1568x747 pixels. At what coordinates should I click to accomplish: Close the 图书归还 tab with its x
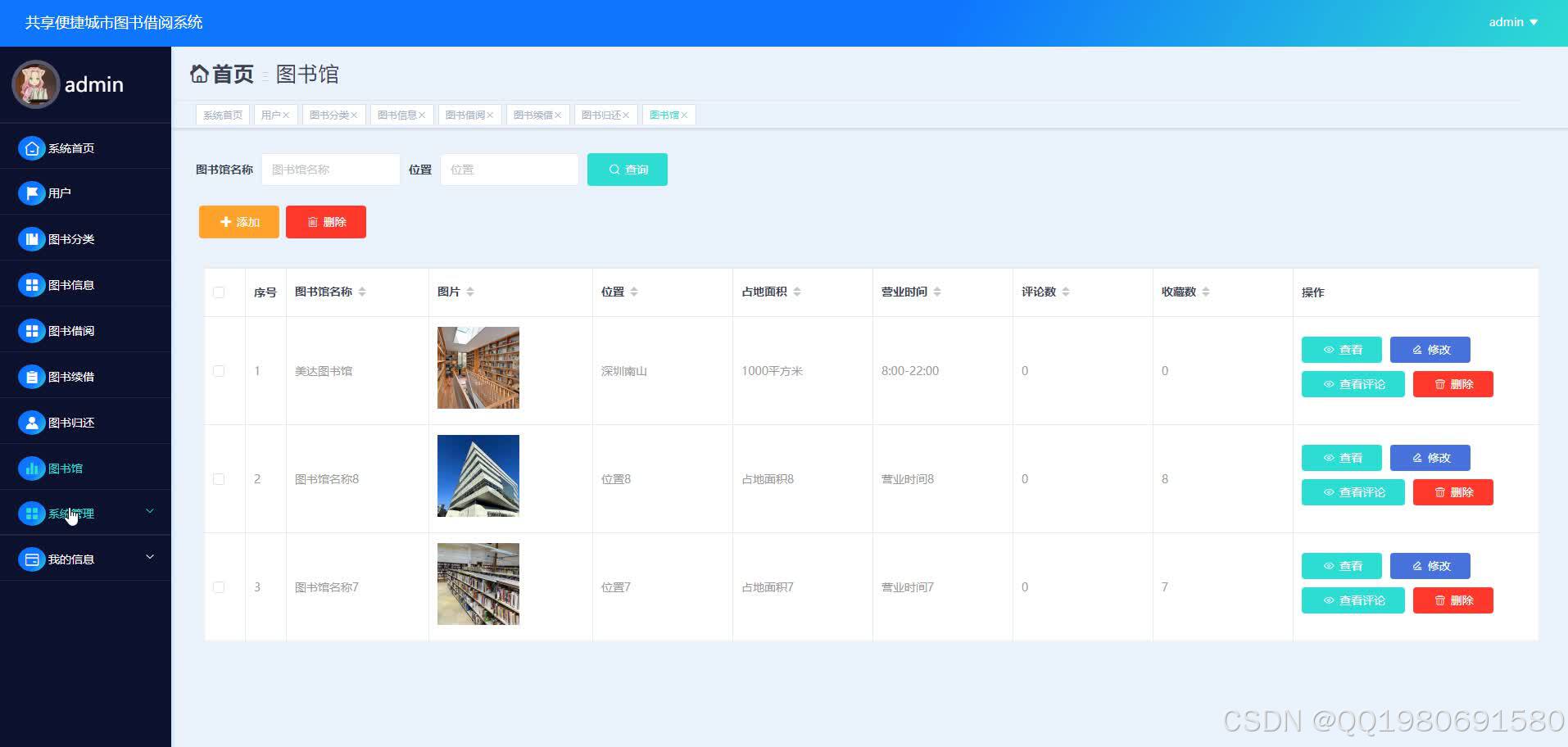tap(626, 115)
